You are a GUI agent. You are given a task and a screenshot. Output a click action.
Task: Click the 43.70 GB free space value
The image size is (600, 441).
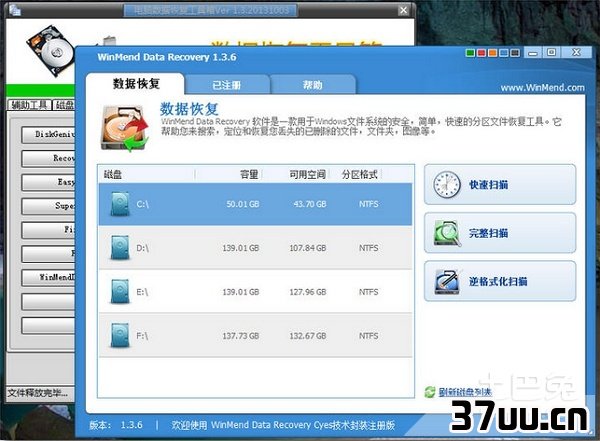click(310, 204)
